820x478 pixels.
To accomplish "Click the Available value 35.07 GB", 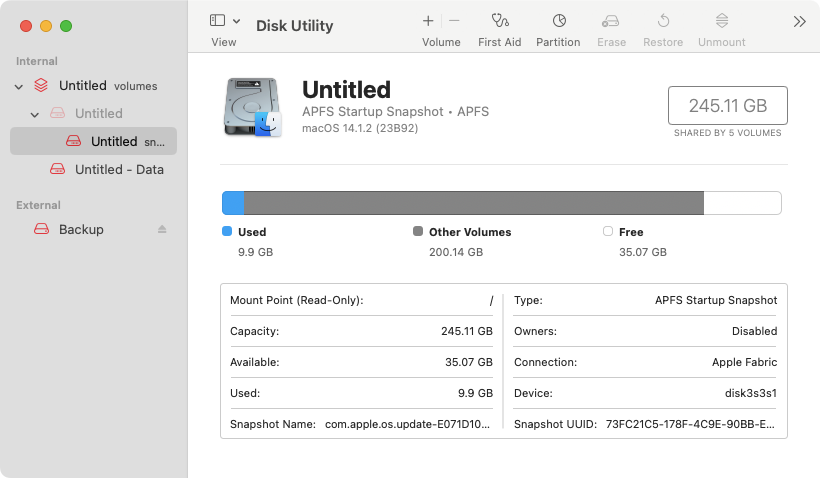I will (469, 362).
